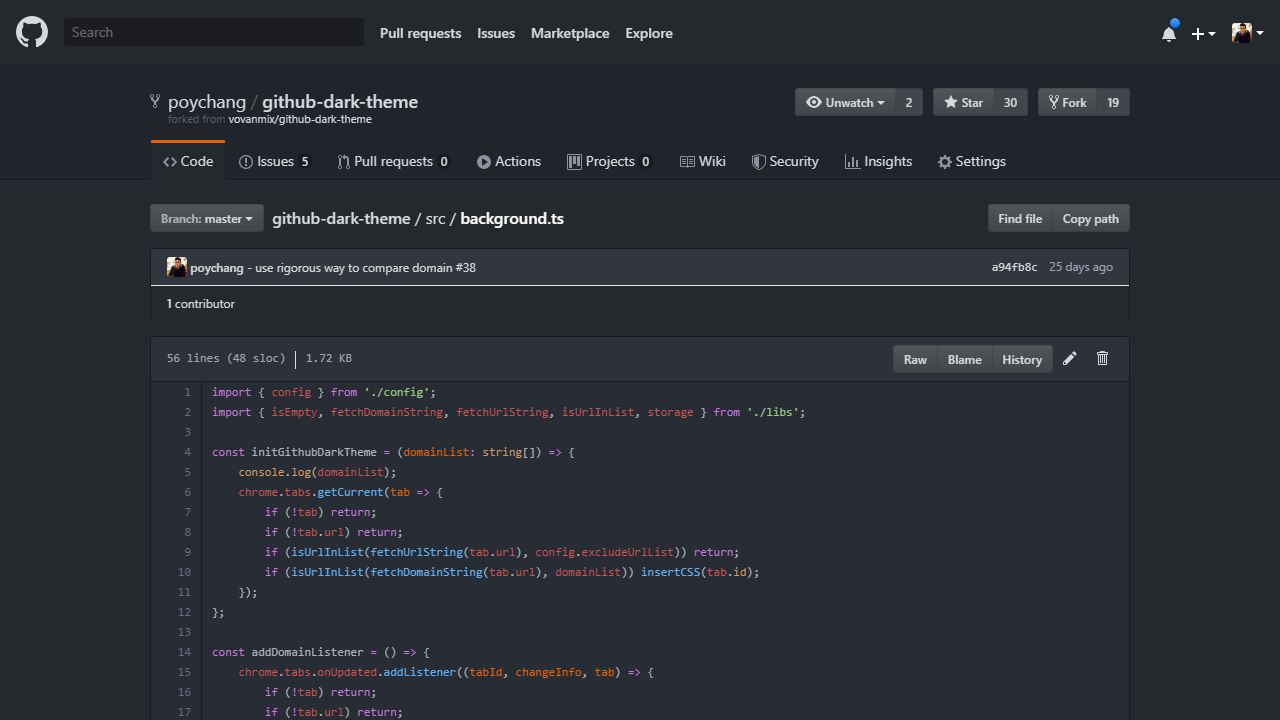Open the commit message about comparing domain
The height and width of the screenshot is (720, 1280).
point(354,268)
